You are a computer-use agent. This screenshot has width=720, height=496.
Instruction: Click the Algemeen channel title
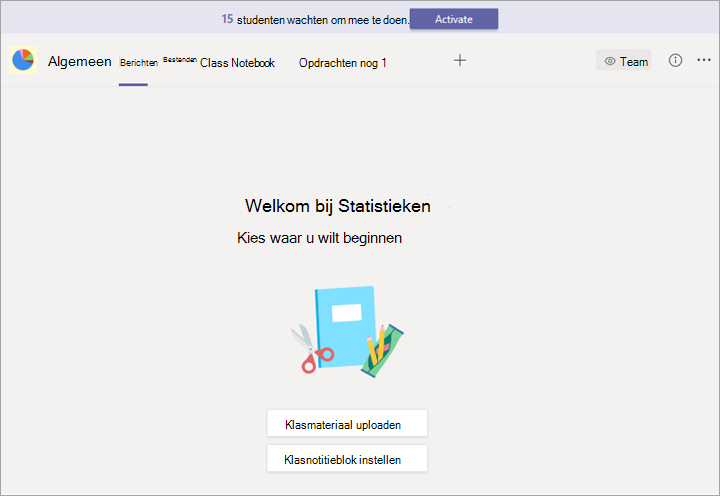click(x=79, y=61)
